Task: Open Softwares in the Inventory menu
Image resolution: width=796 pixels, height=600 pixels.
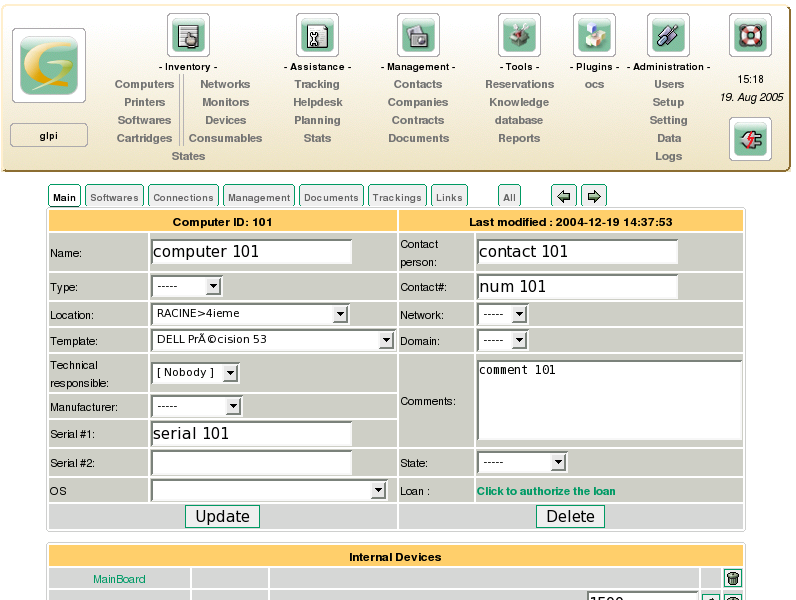Action: click(x=144, y=120)
